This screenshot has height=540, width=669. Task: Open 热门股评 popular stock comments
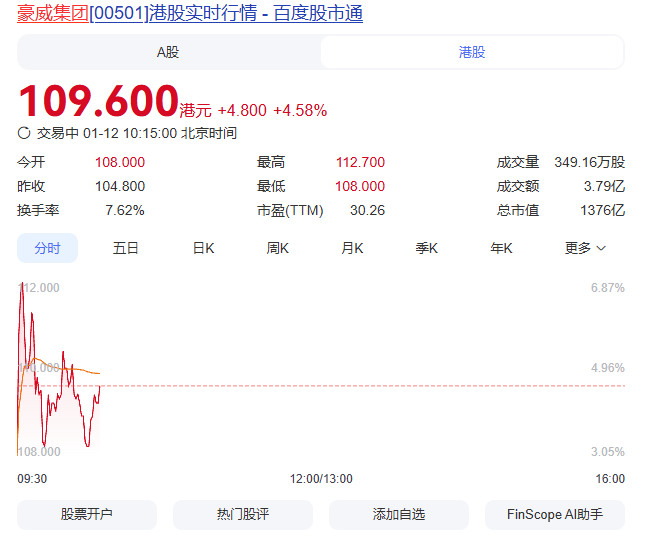[x=243, y=514]
